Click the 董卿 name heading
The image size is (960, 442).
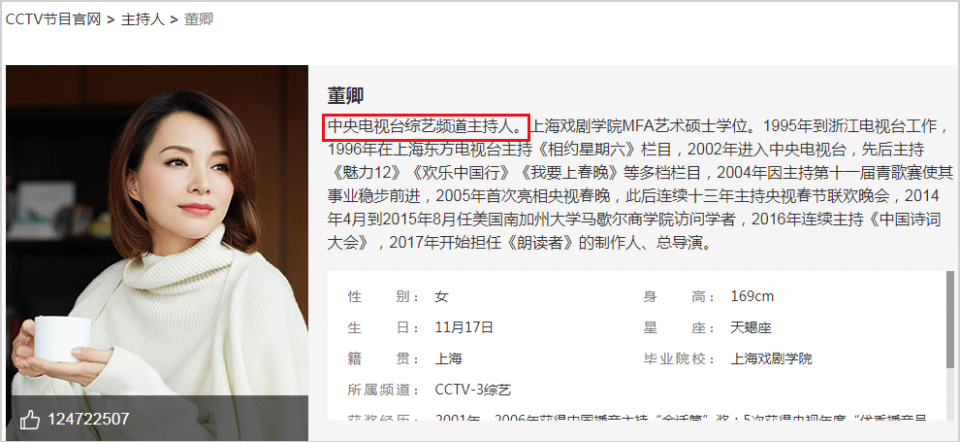tap(346, 96)
